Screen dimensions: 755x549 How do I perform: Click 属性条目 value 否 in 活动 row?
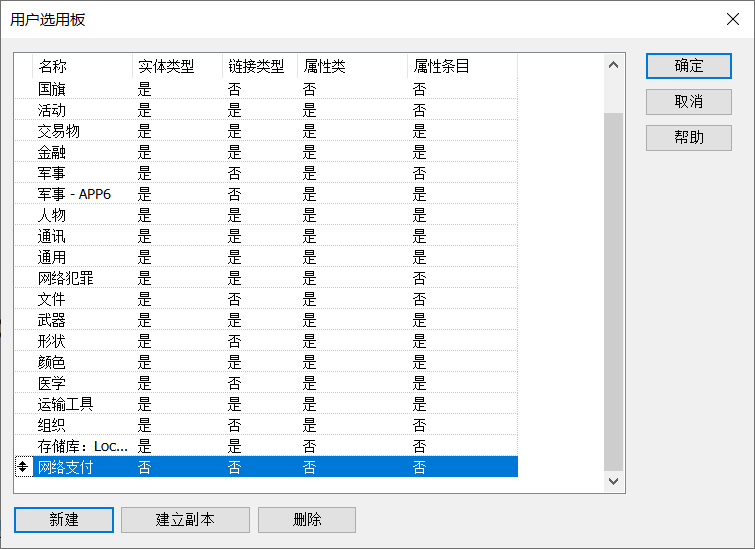[x=419, y=110]
